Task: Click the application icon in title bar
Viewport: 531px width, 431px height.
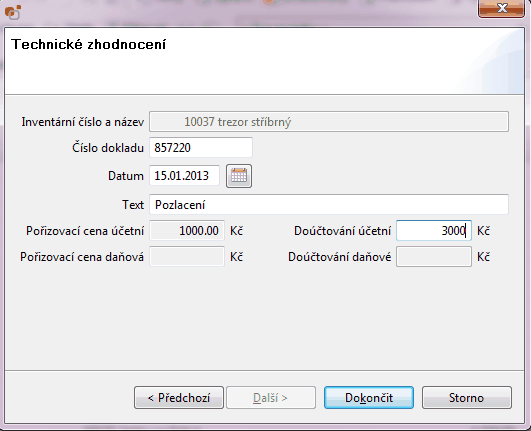Action: point(13,13)
